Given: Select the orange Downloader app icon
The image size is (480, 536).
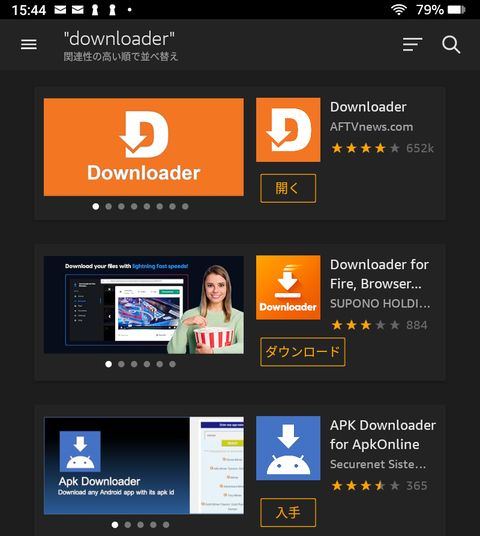Looking at the screenshot, I should pos(288,130).
